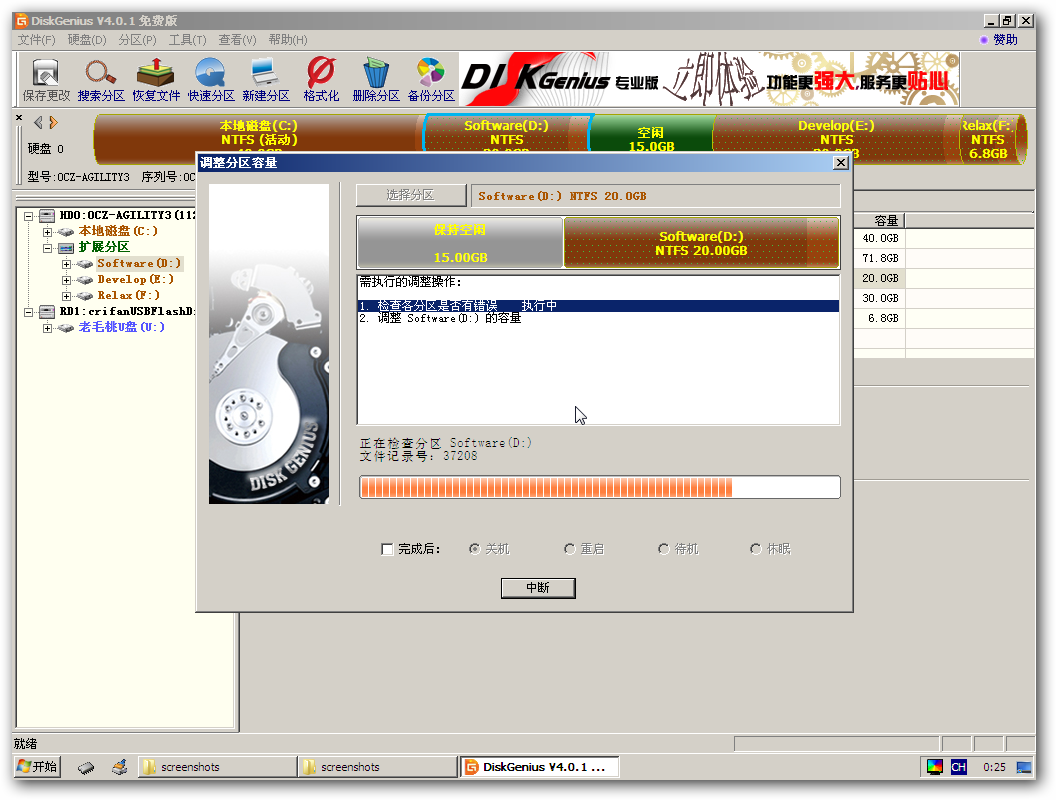Click the drive icon beside Develop (E:) in tree
Image resolution: width=1056 pixels, height=800 pixels.
85,280
